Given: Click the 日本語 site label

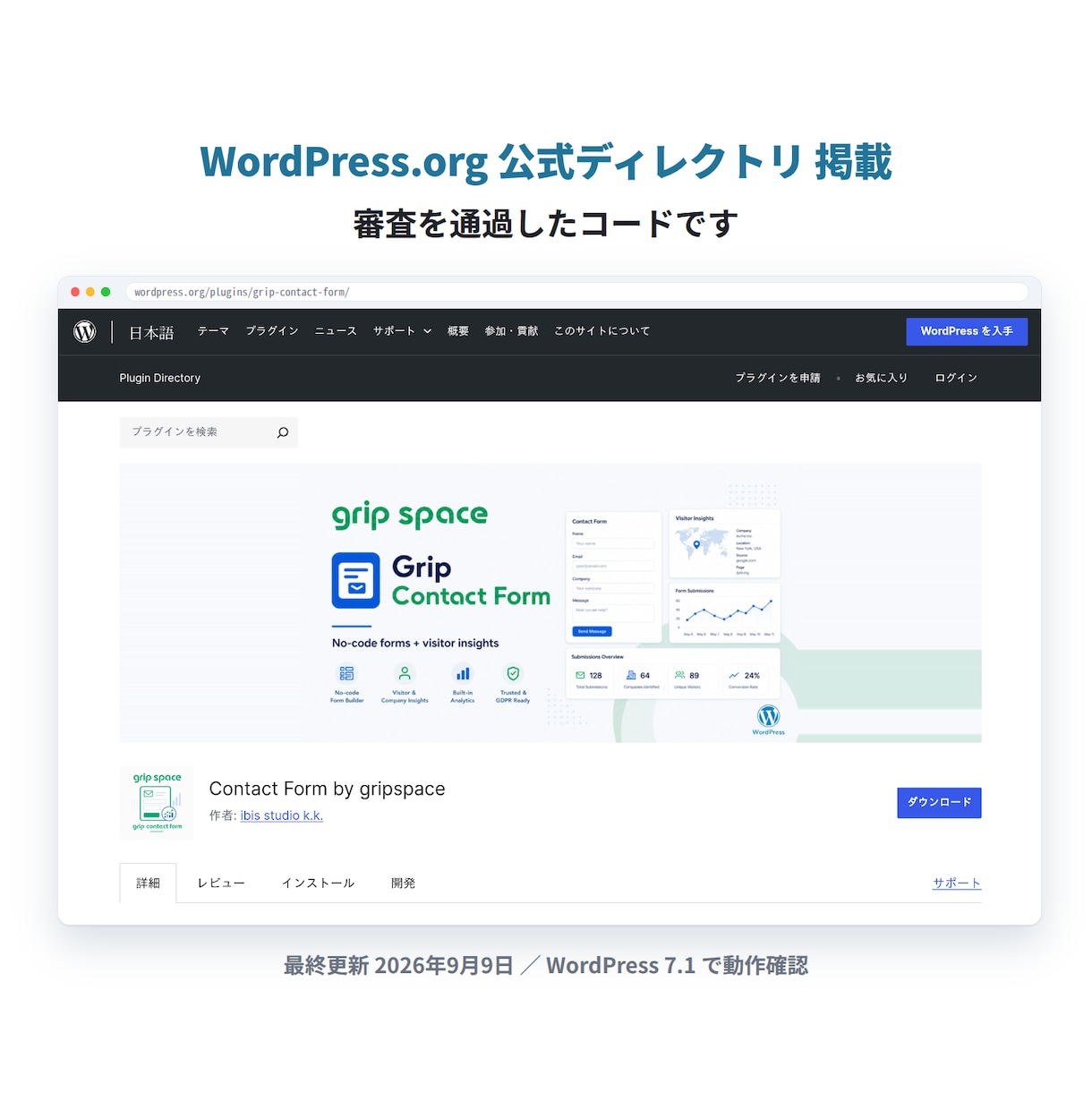Looking at the screenshot, I should tap(151, 333).
